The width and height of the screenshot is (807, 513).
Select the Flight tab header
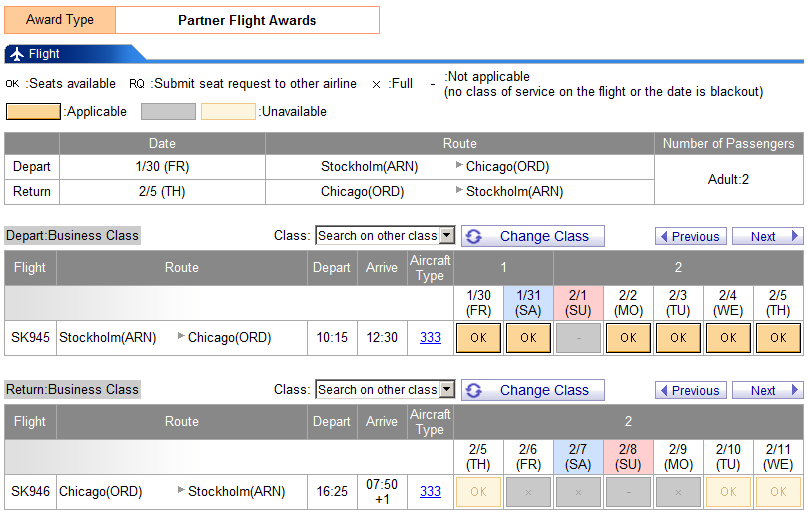pyautogui.click(x=45, y=54)
